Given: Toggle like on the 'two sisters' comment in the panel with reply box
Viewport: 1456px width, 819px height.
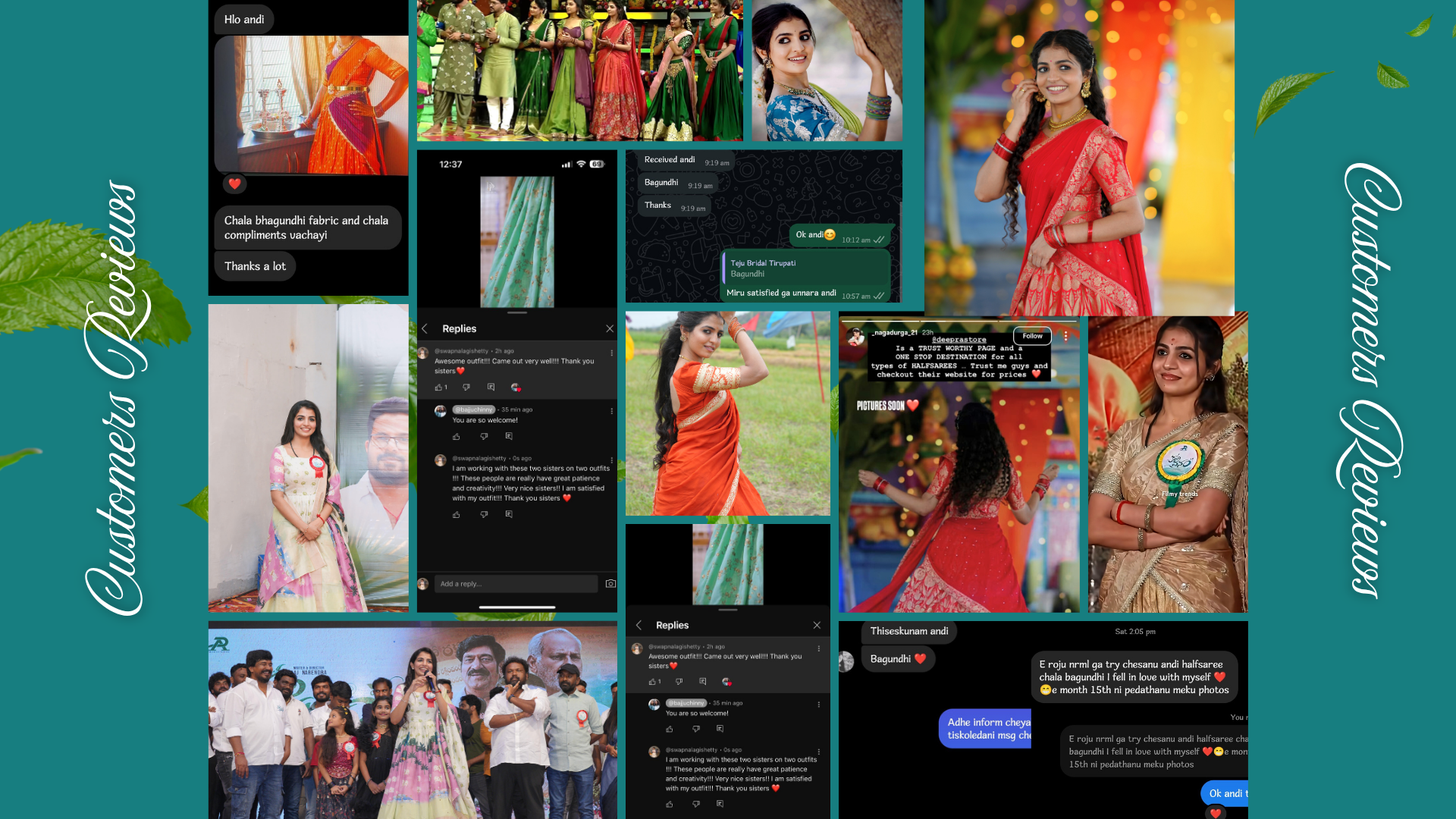Looking at the screenshot, I should point(457,515).
